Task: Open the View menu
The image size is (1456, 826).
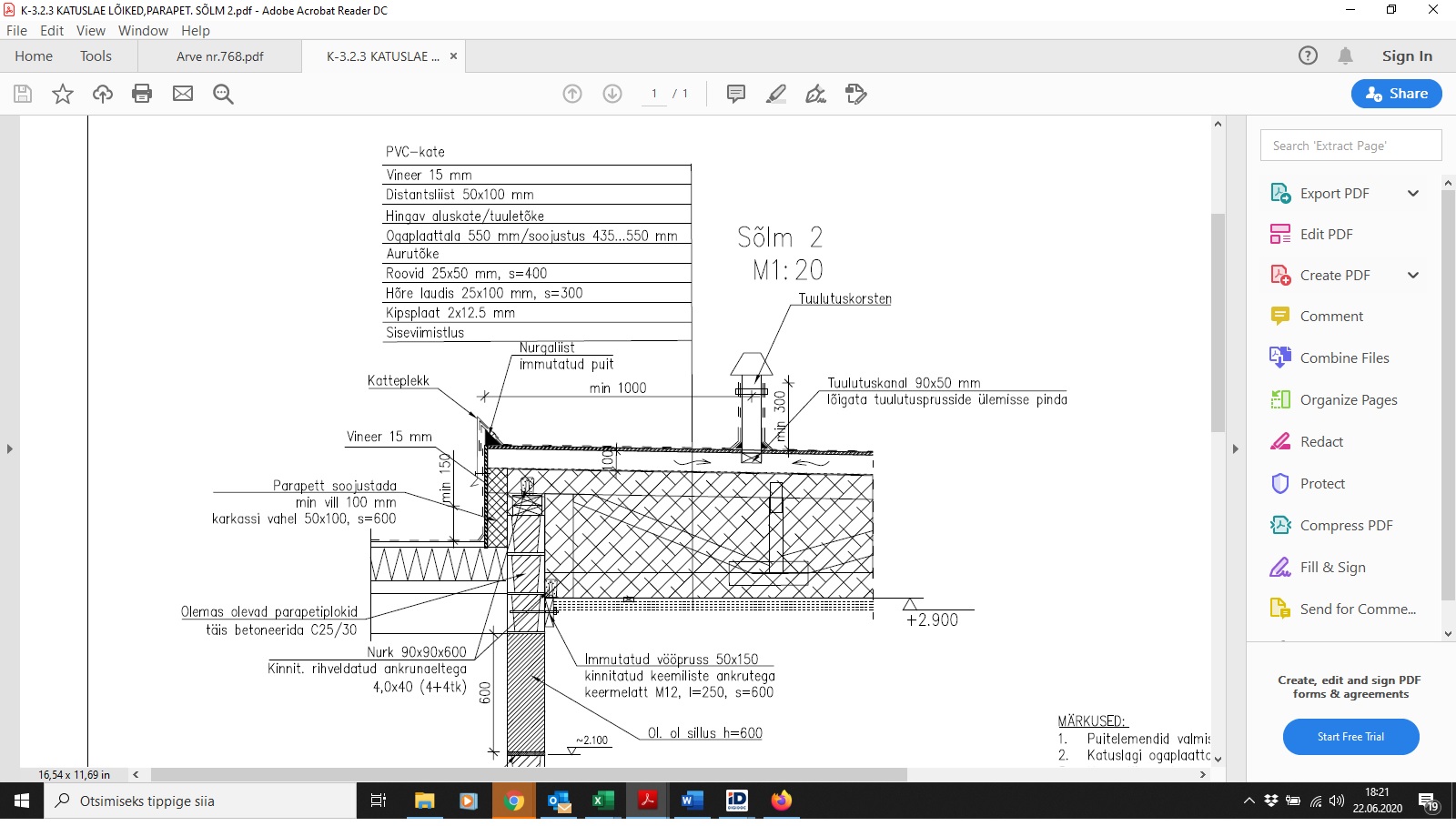Action: click(90, 30)
